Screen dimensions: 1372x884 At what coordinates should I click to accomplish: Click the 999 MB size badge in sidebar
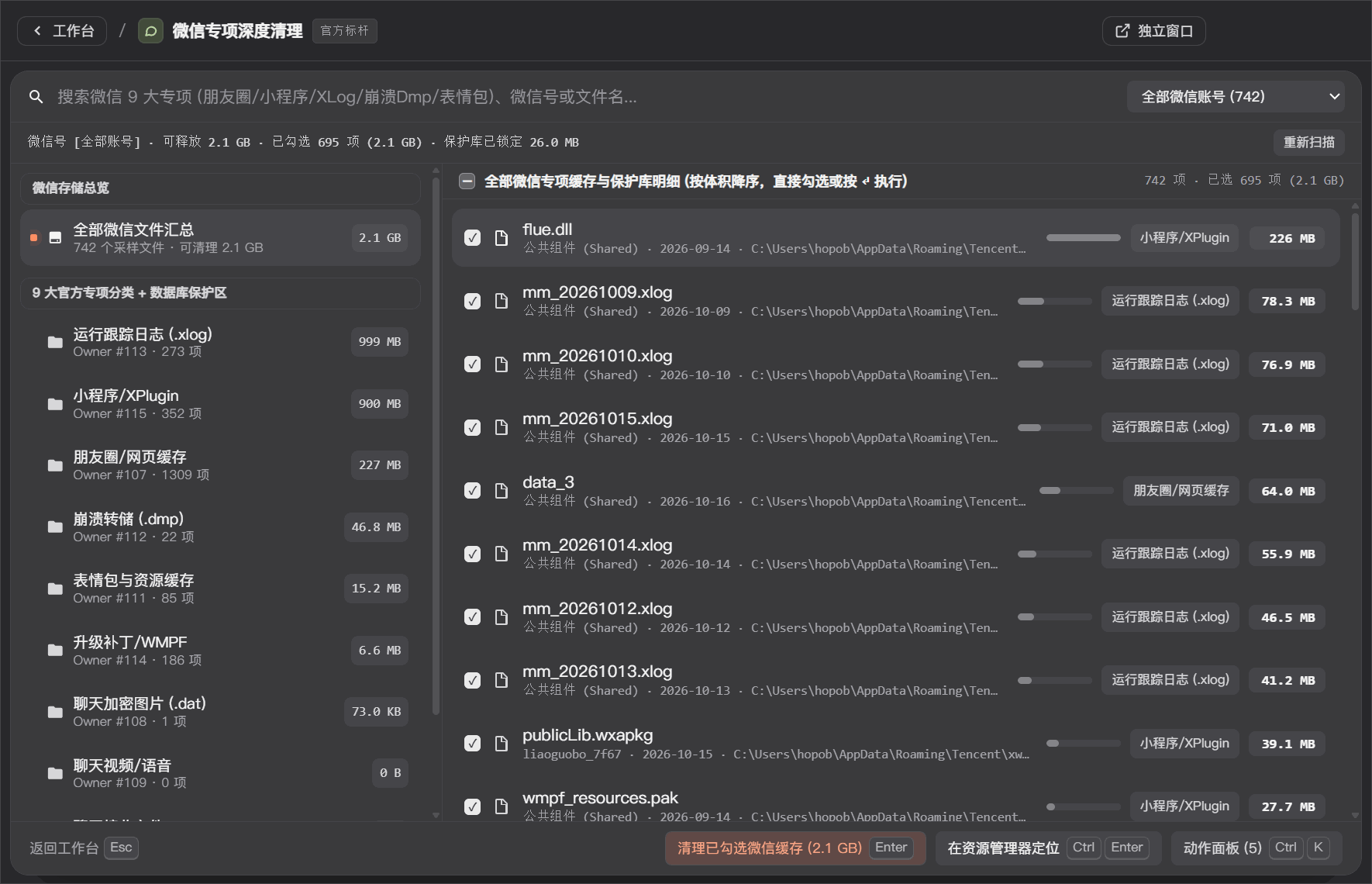click(x=380, y=342)
